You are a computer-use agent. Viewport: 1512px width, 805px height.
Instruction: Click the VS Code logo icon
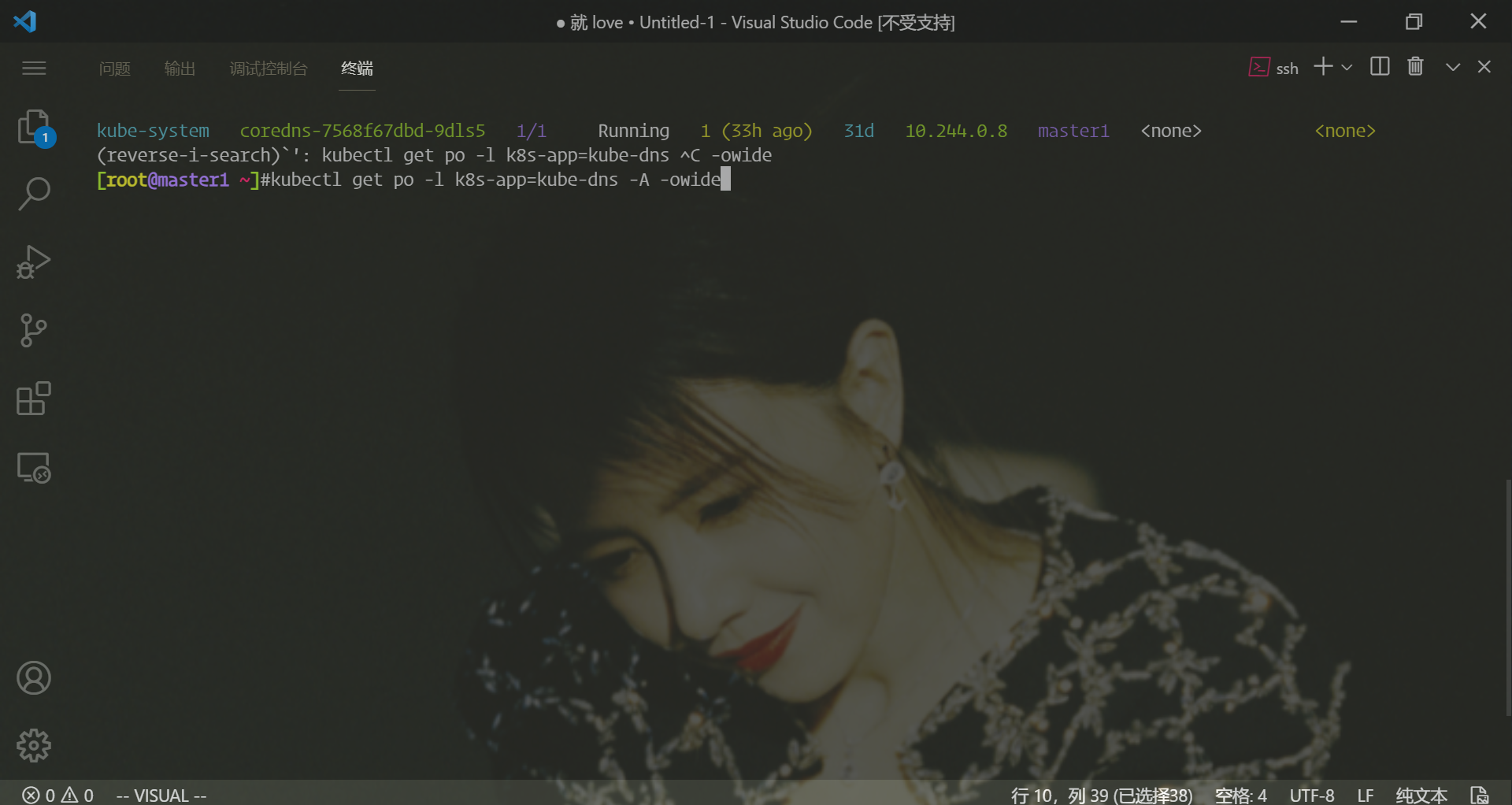click(25, 21)
